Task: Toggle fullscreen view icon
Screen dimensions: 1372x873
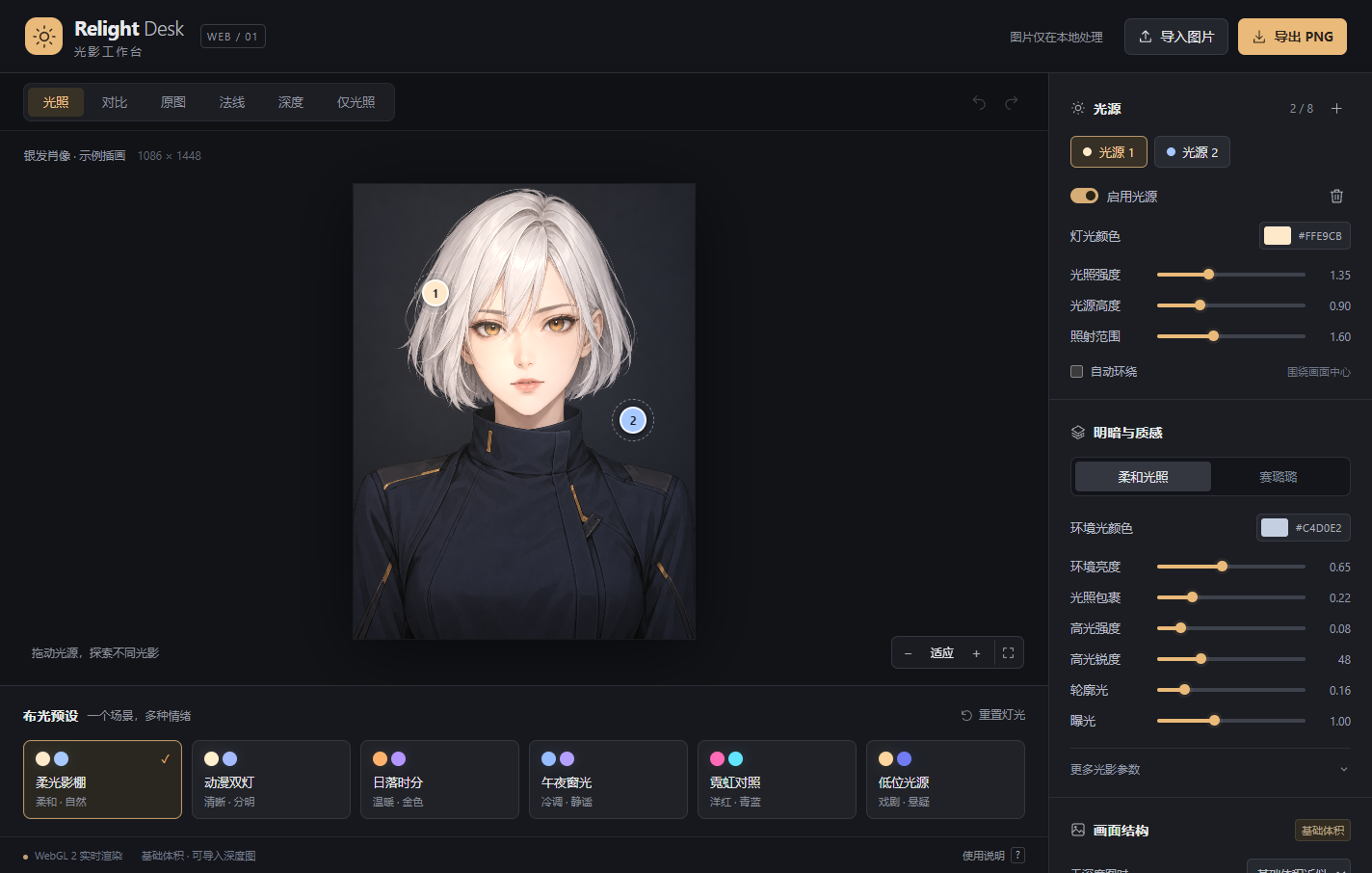Action: [1008, 653]
